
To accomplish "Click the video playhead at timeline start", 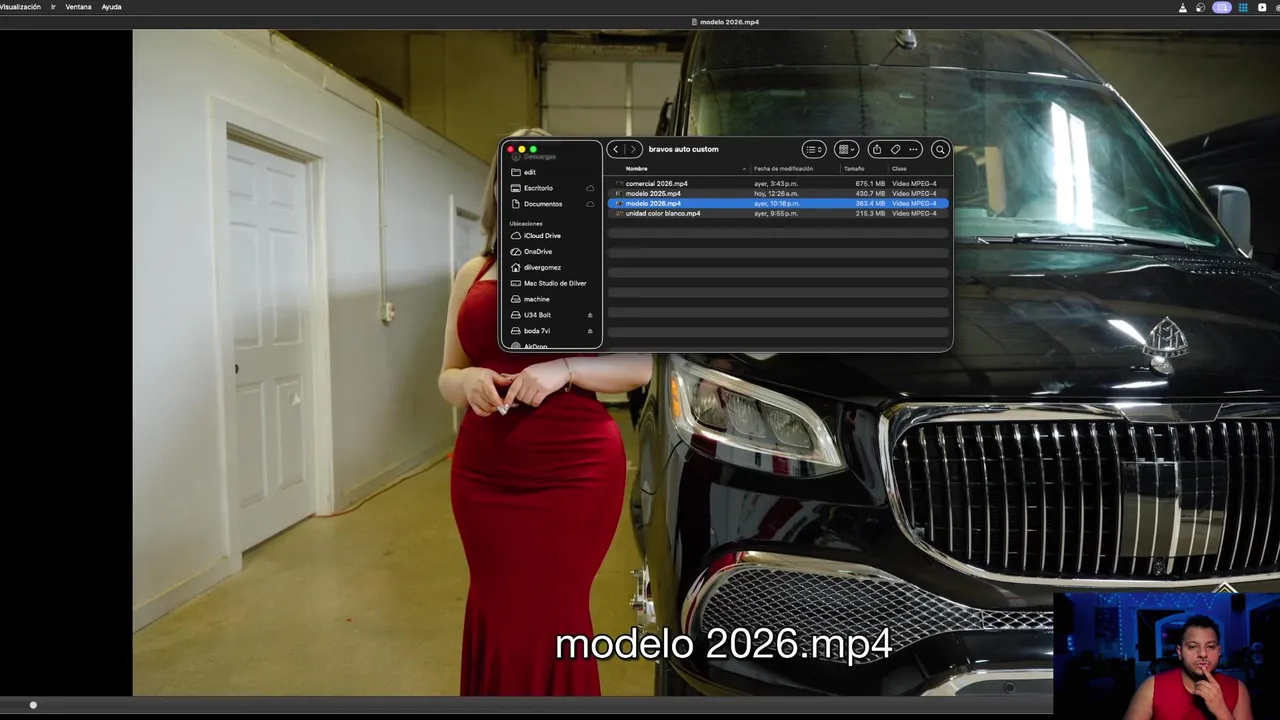I will point(33,705).
